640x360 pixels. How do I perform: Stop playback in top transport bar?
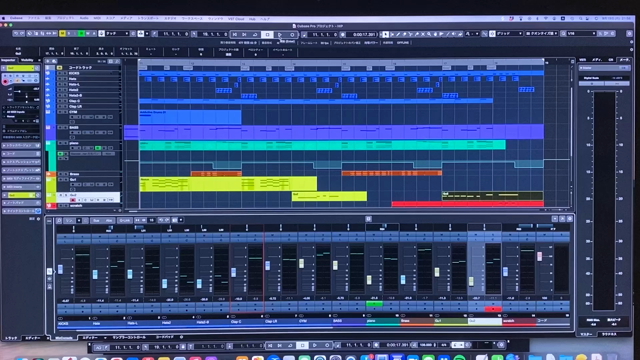[x=267, y=35]
